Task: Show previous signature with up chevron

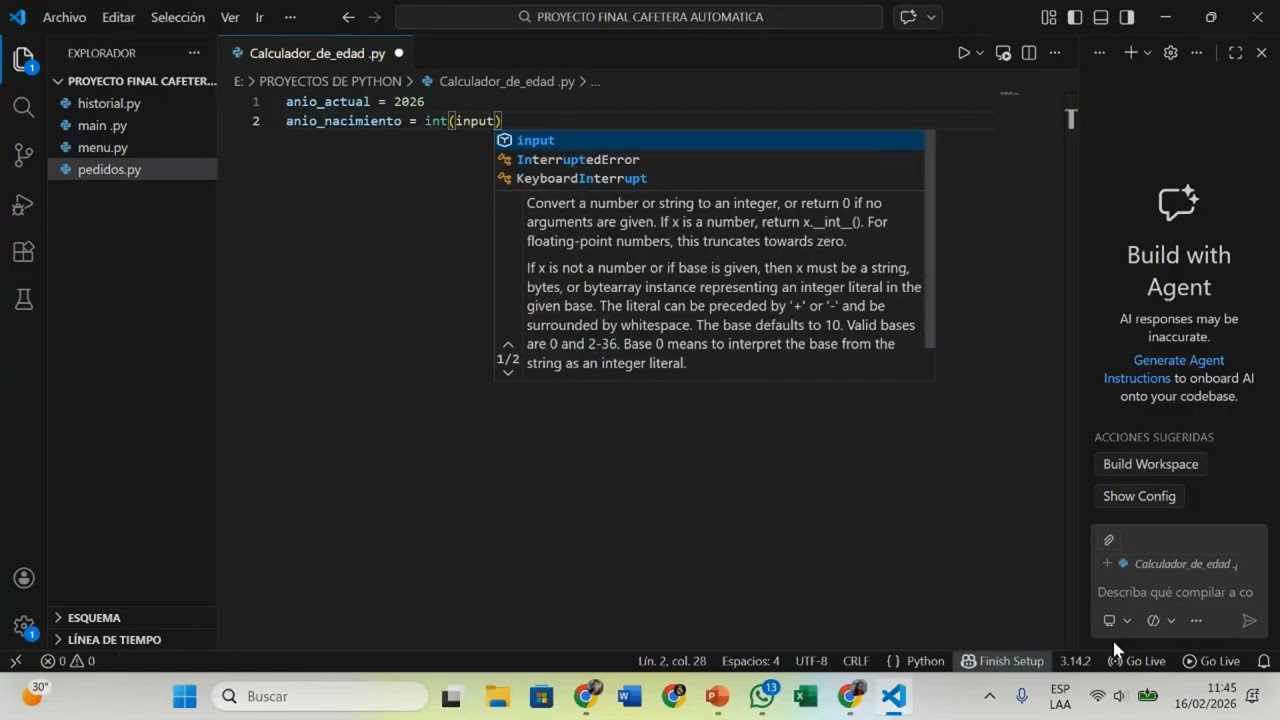Action: 508,344
